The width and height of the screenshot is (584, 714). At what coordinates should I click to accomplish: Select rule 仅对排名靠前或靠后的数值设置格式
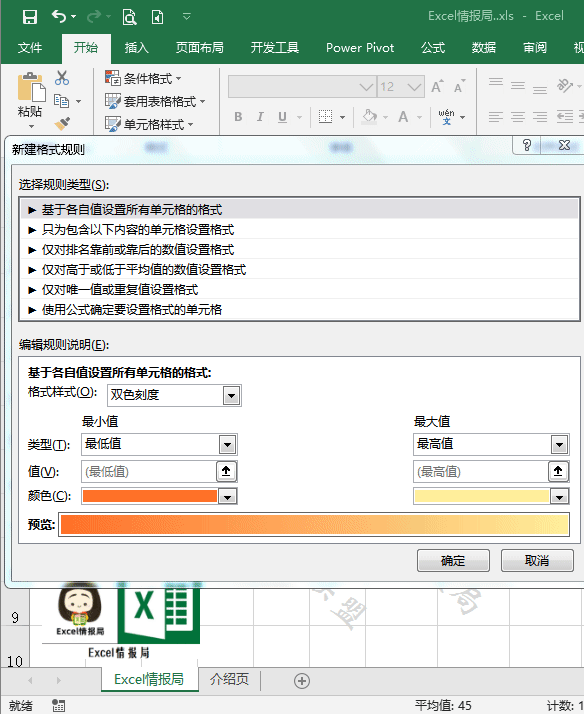coord(300,250)
